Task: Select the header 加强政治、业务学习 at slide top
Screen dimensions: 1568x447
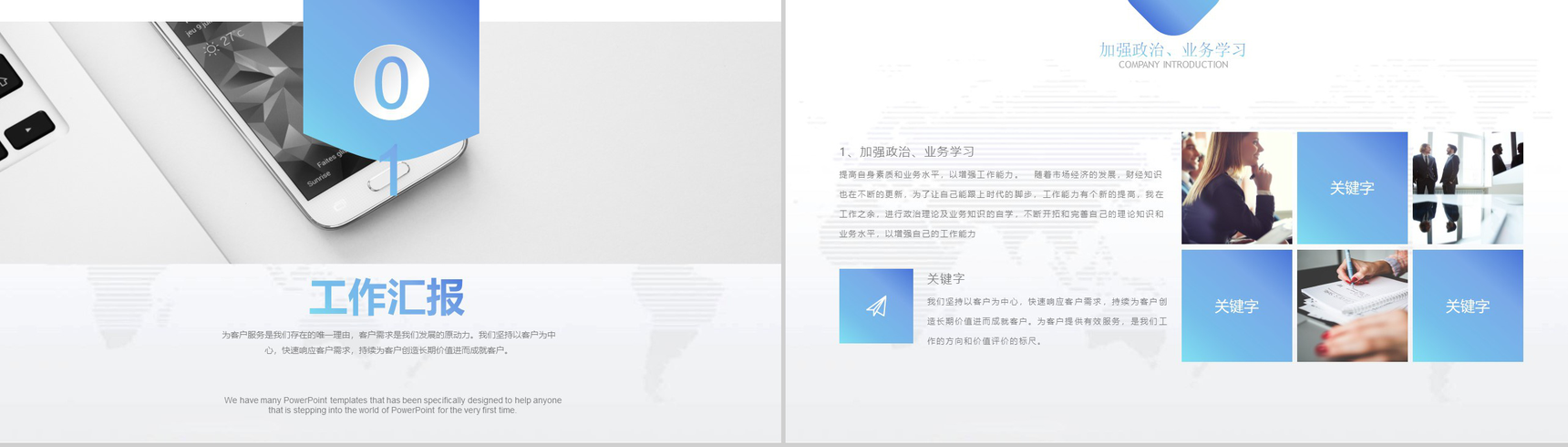Action: point(1172,49)
